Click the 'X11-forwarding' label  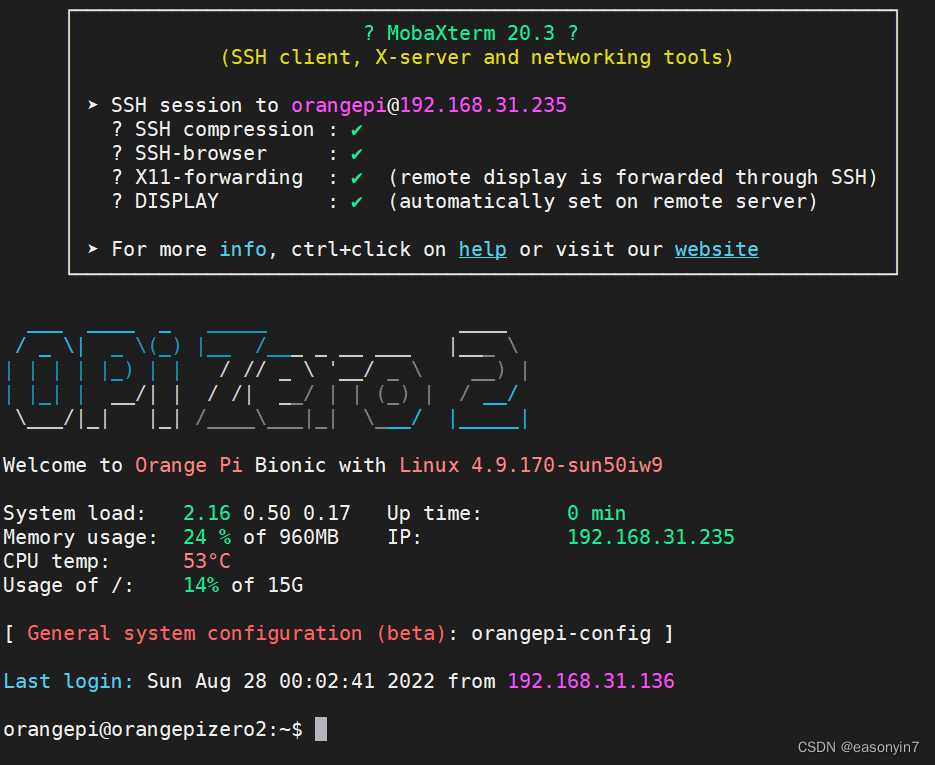(219, 178)
